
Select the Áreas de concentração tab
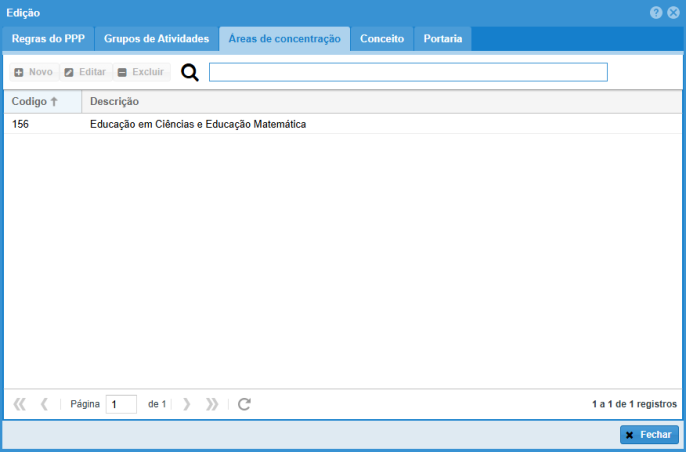(x=284, y=39)
